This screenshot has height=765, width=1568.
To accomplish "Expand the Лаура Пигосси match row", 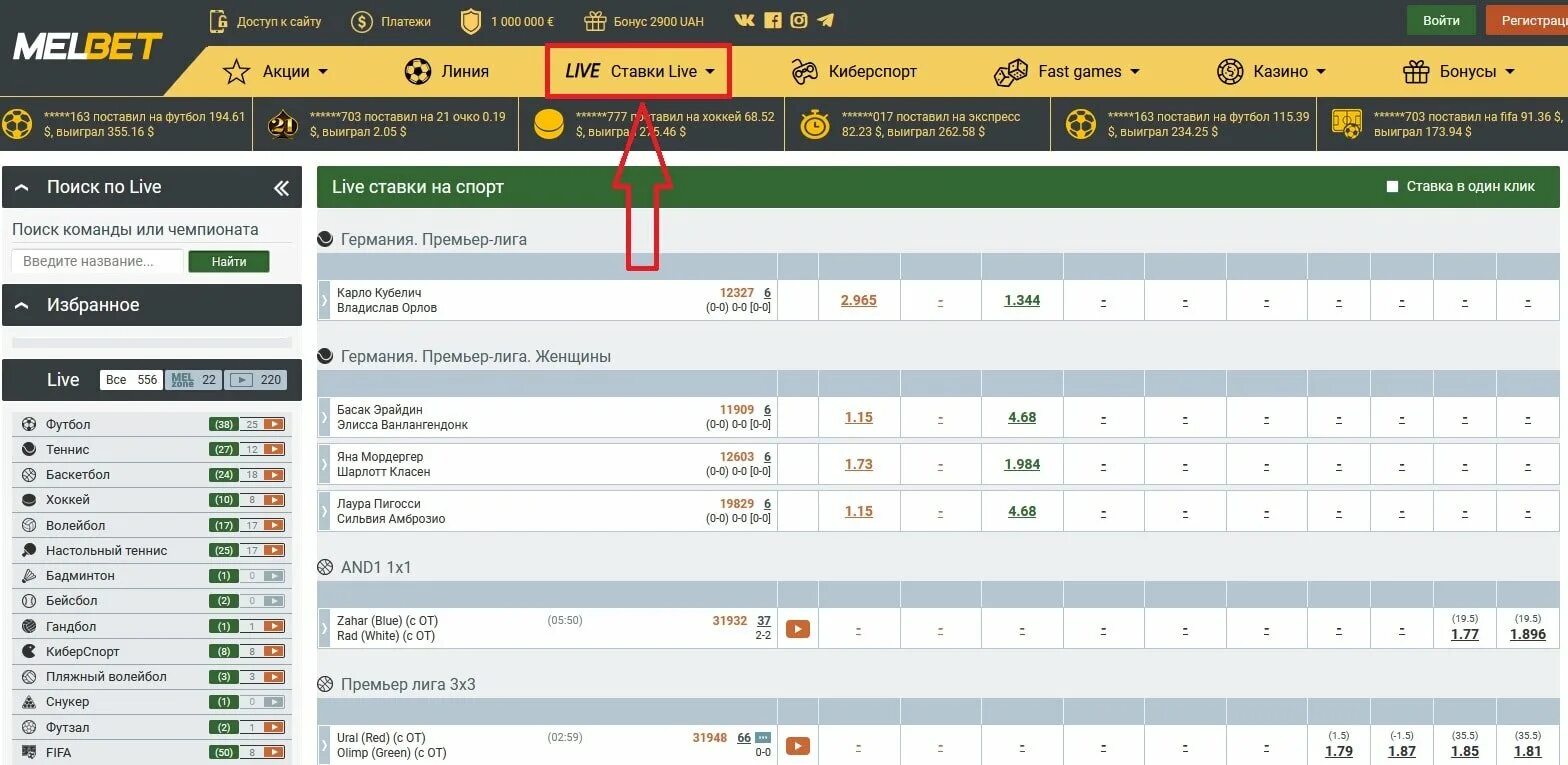I will [x=324, y=511].
